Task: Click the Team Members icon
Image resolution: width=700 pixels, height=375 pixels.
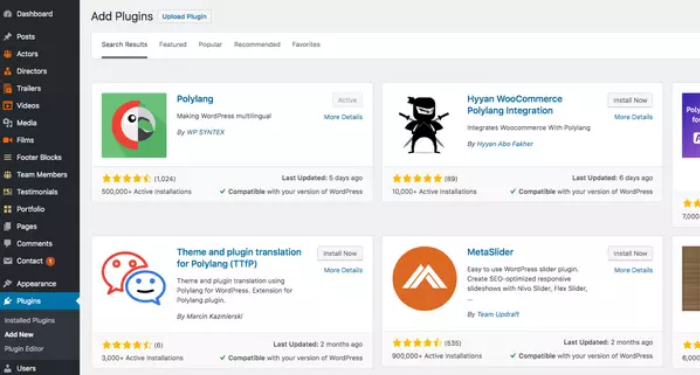Action: (x=7, y=175)
